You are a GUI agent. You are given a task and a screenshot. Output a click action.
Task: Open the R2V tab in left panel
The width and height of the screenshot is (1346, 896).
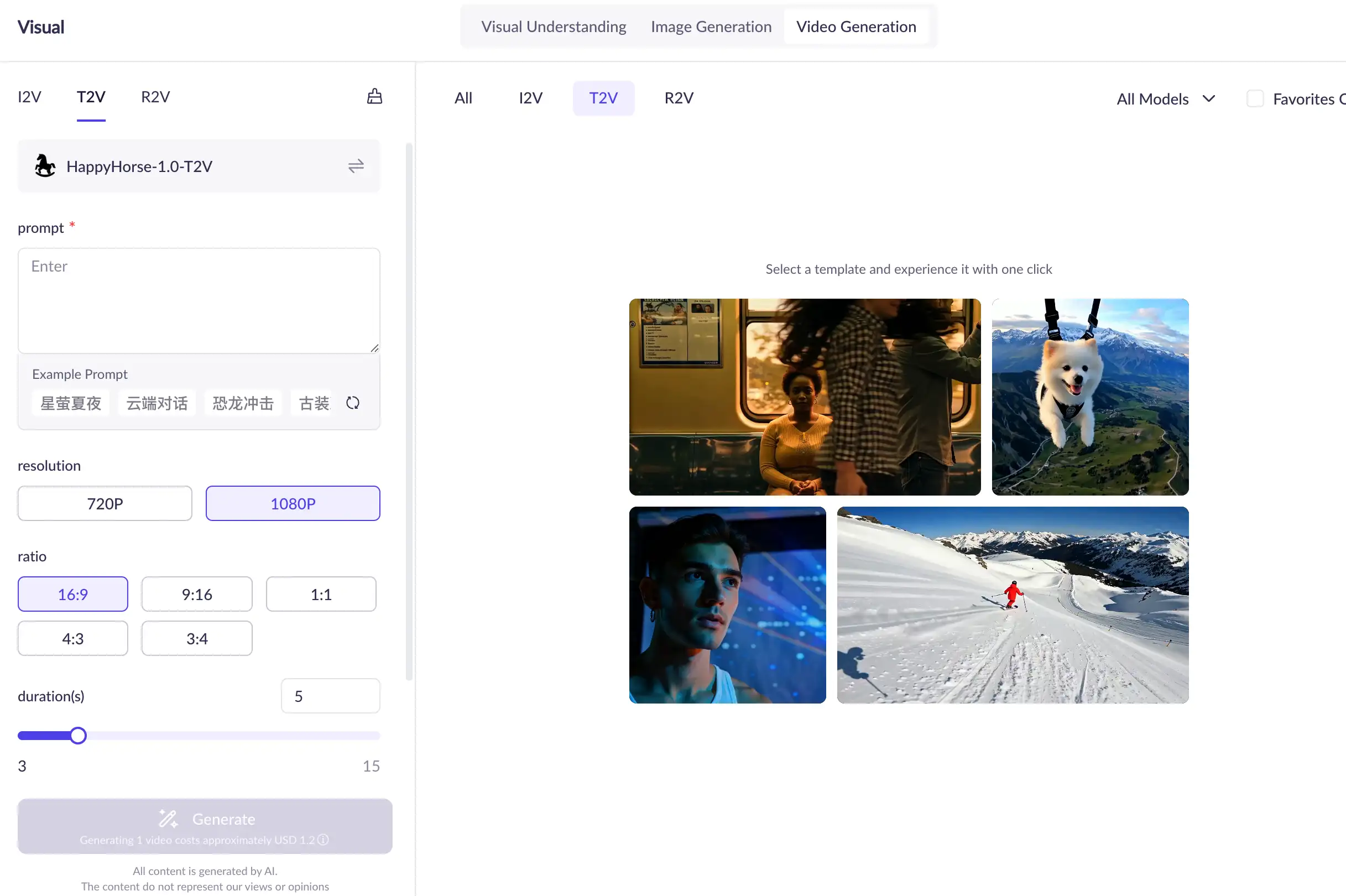point(155,97)
